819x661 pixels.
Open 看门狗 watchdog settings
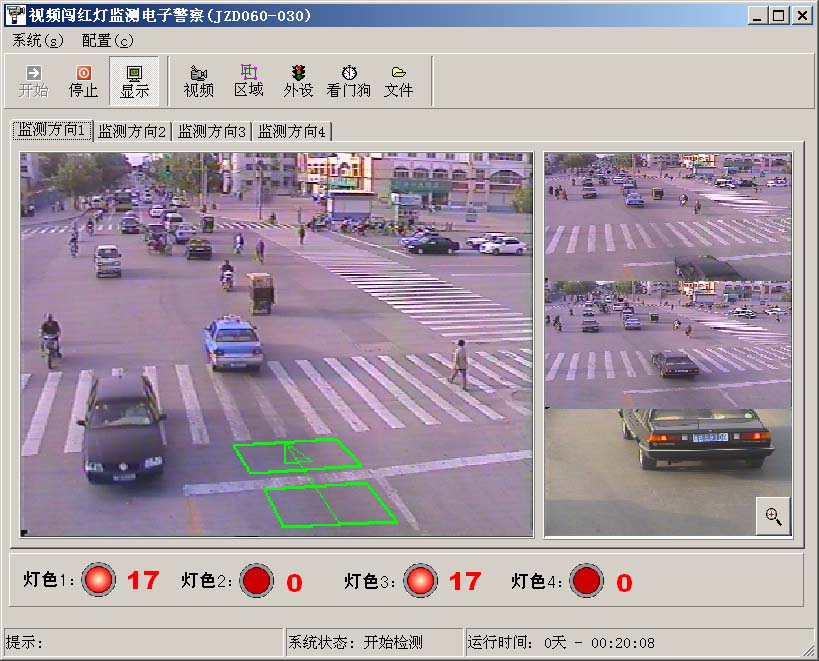pos(348,81)
